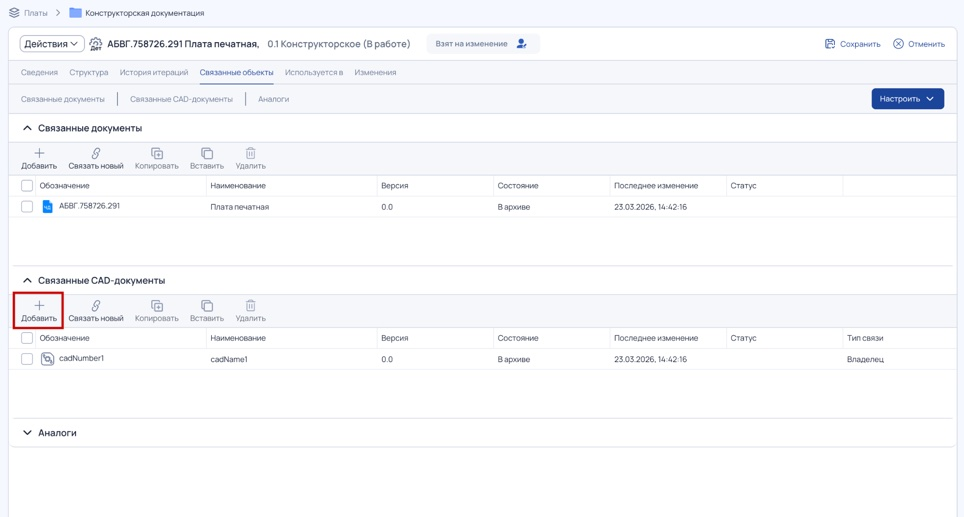Click the Владелец cell in cadNumber1 row

(865, 360)
